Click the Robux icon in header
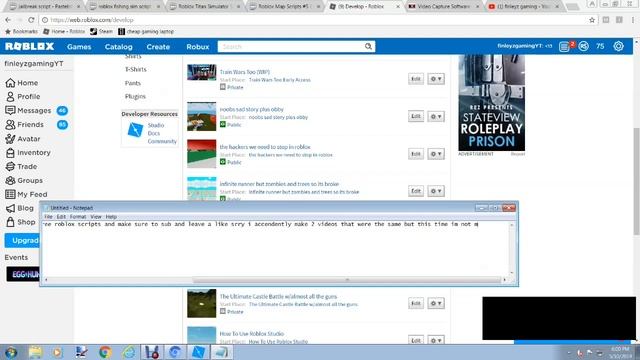 tap(584, 47)
